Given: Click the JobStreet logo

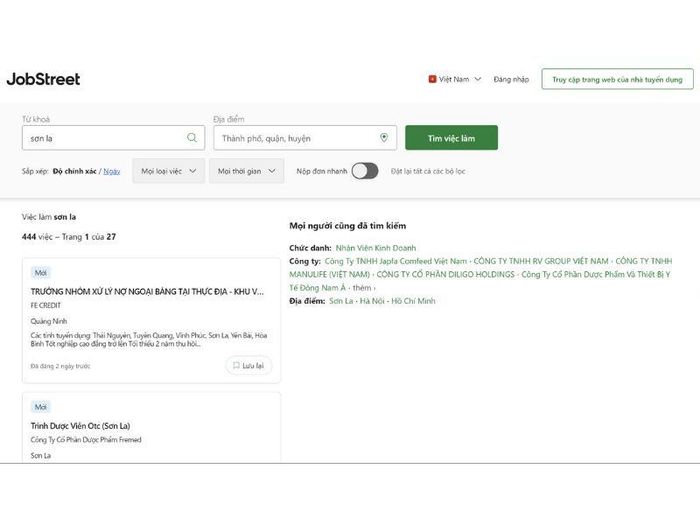Looking at the screenshot, I should tap(43, 79).
